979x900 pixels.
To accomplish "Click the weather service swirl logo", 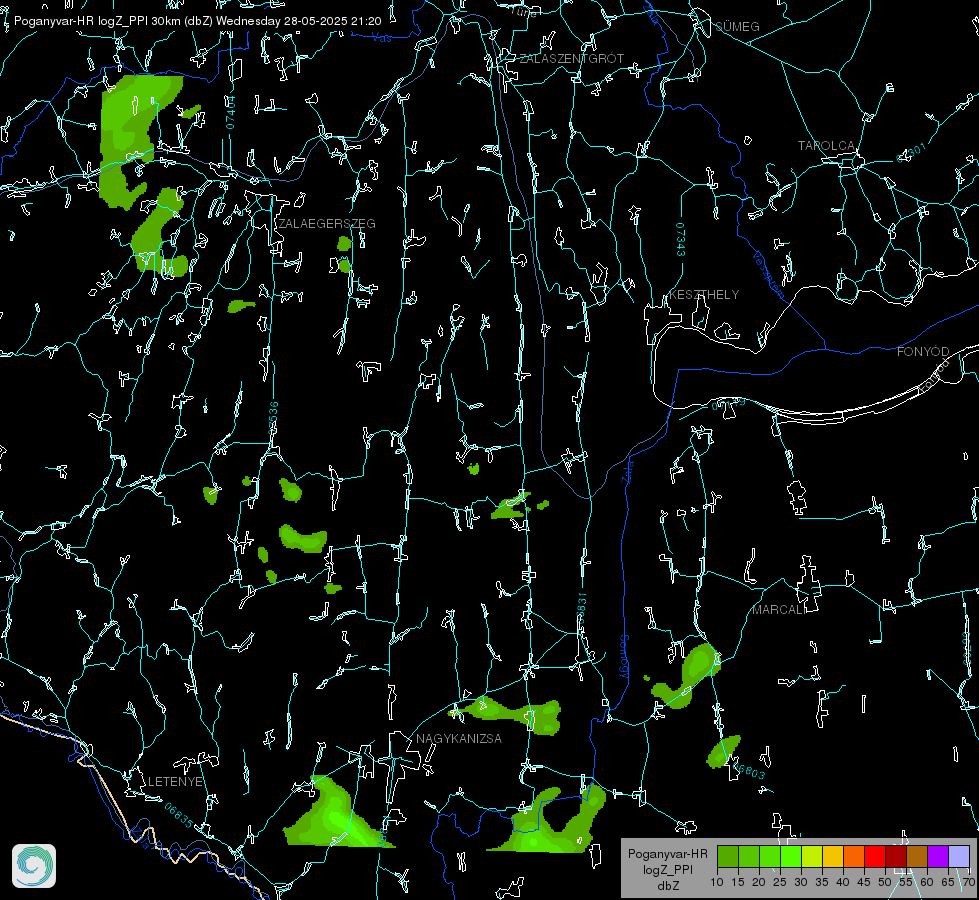I will [34, 866].
